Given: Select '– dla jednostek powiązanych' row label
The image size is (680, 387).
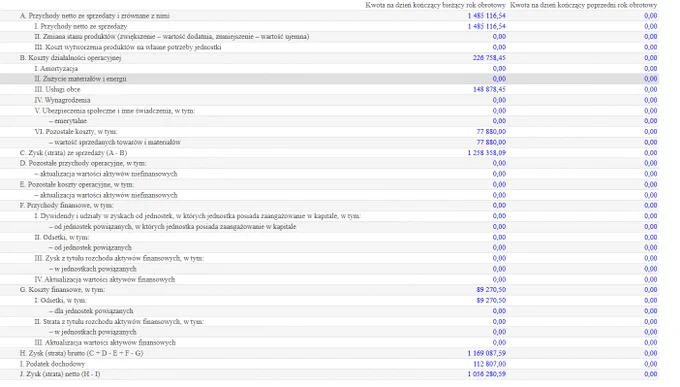Looking at the screenshot, I should coord(91,311).
